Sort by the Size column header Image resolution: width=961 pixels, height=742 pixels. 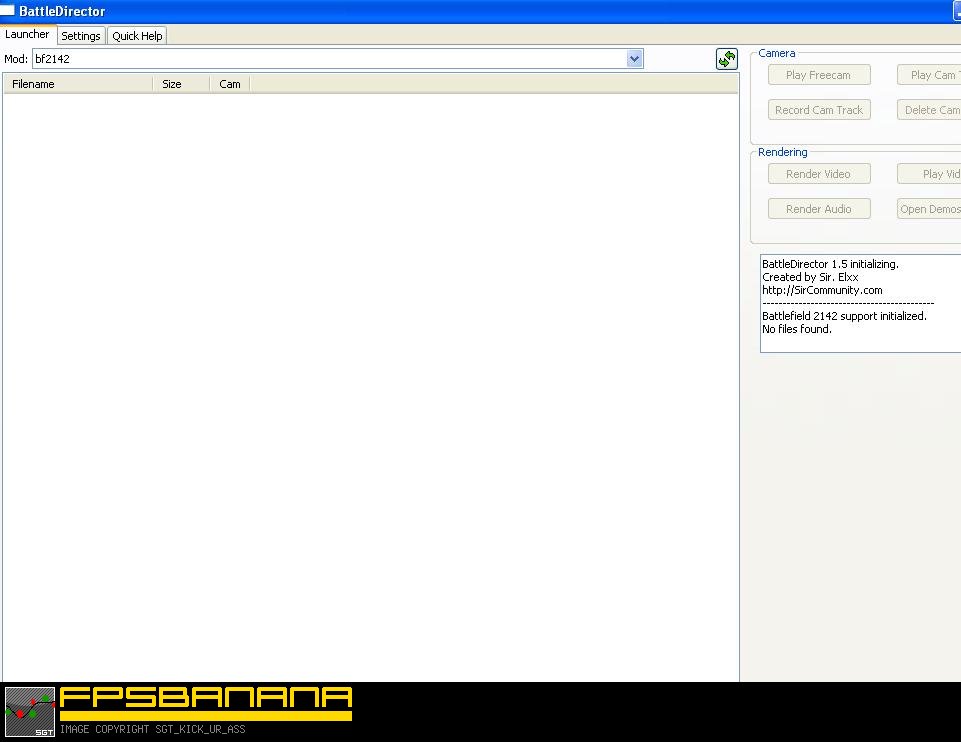(x=181, y=84)
